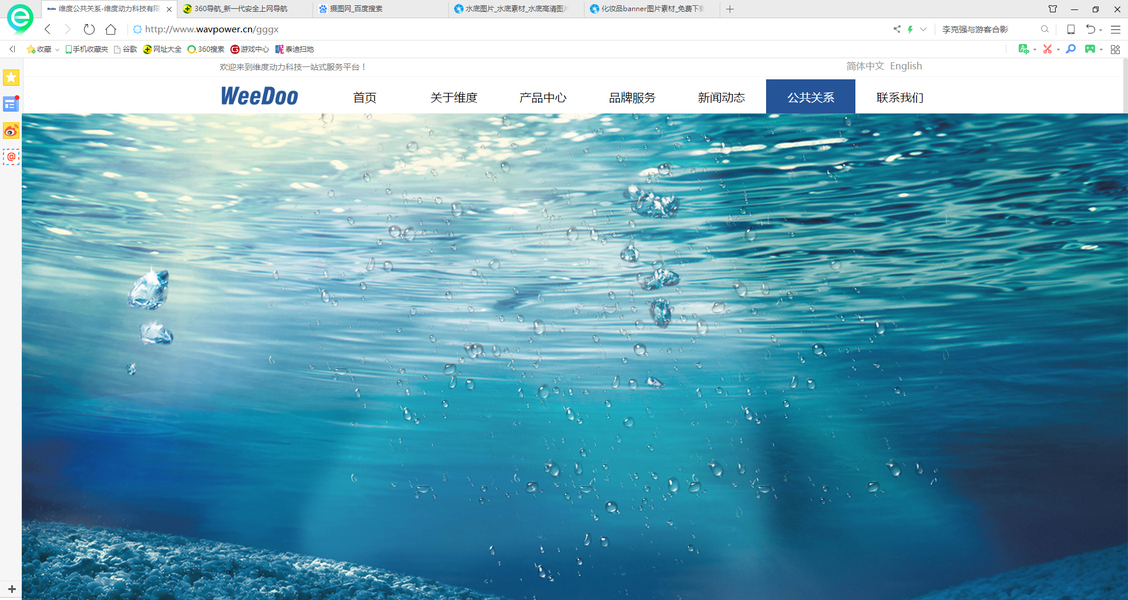Open a new tab with plus button
The height and width of the screenshot is (600, 1128).
pyautogui.click(x=729, y=9)
